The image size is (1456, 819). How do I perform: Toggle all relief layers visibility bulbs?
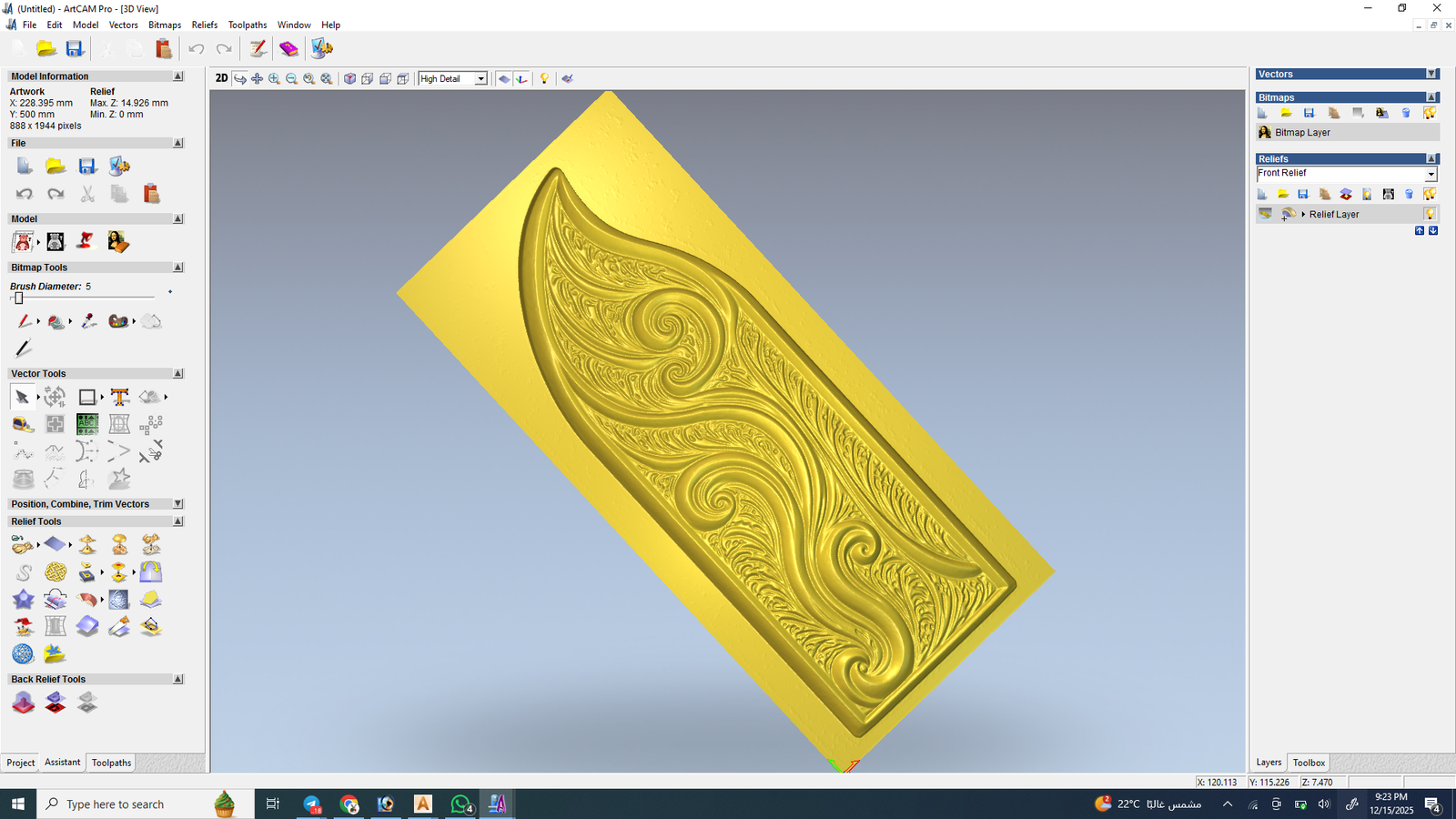[1430, 195]
